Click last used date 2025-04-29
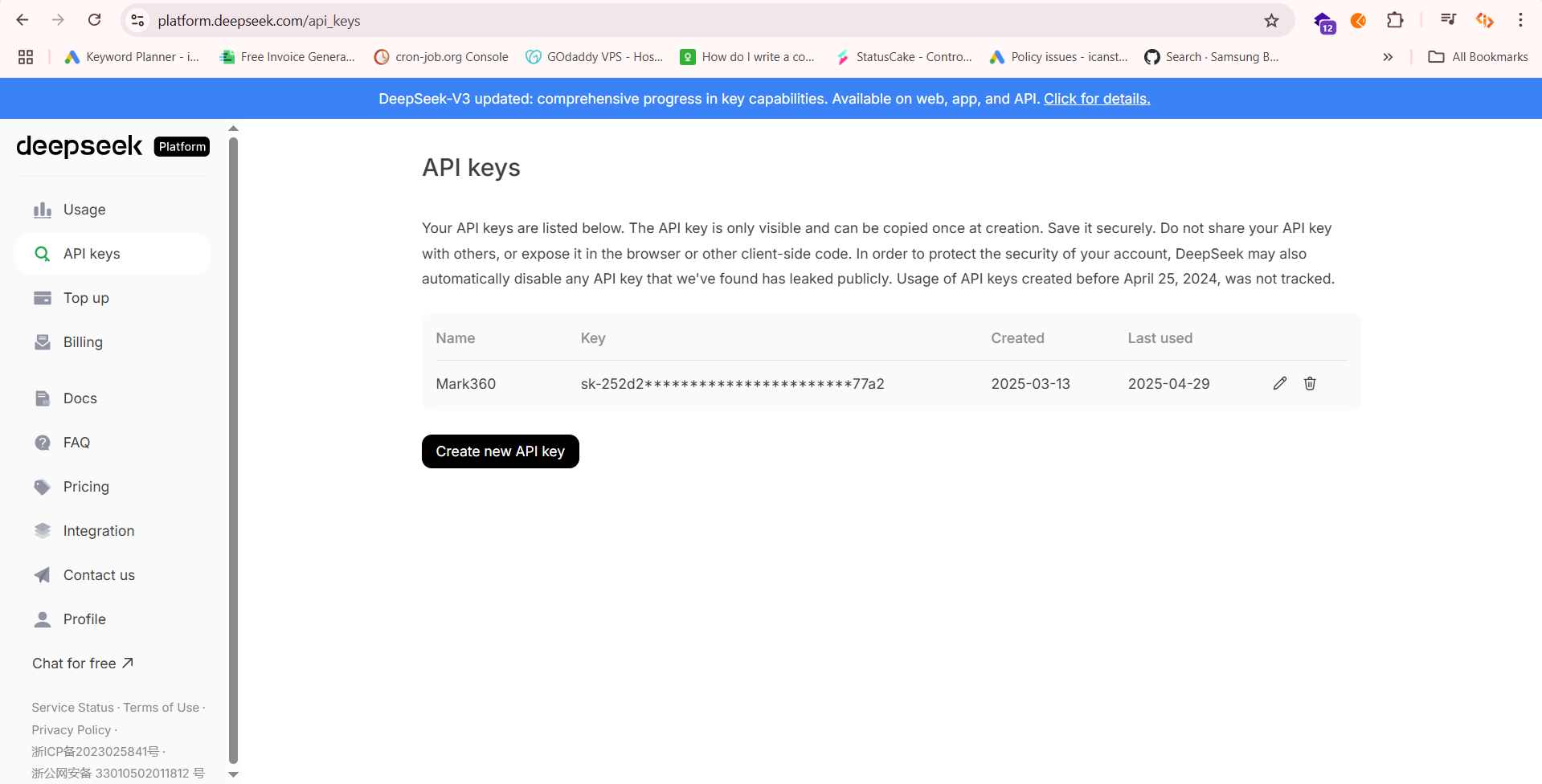Screen dimensions: 1542x784 coord(1168,384)
